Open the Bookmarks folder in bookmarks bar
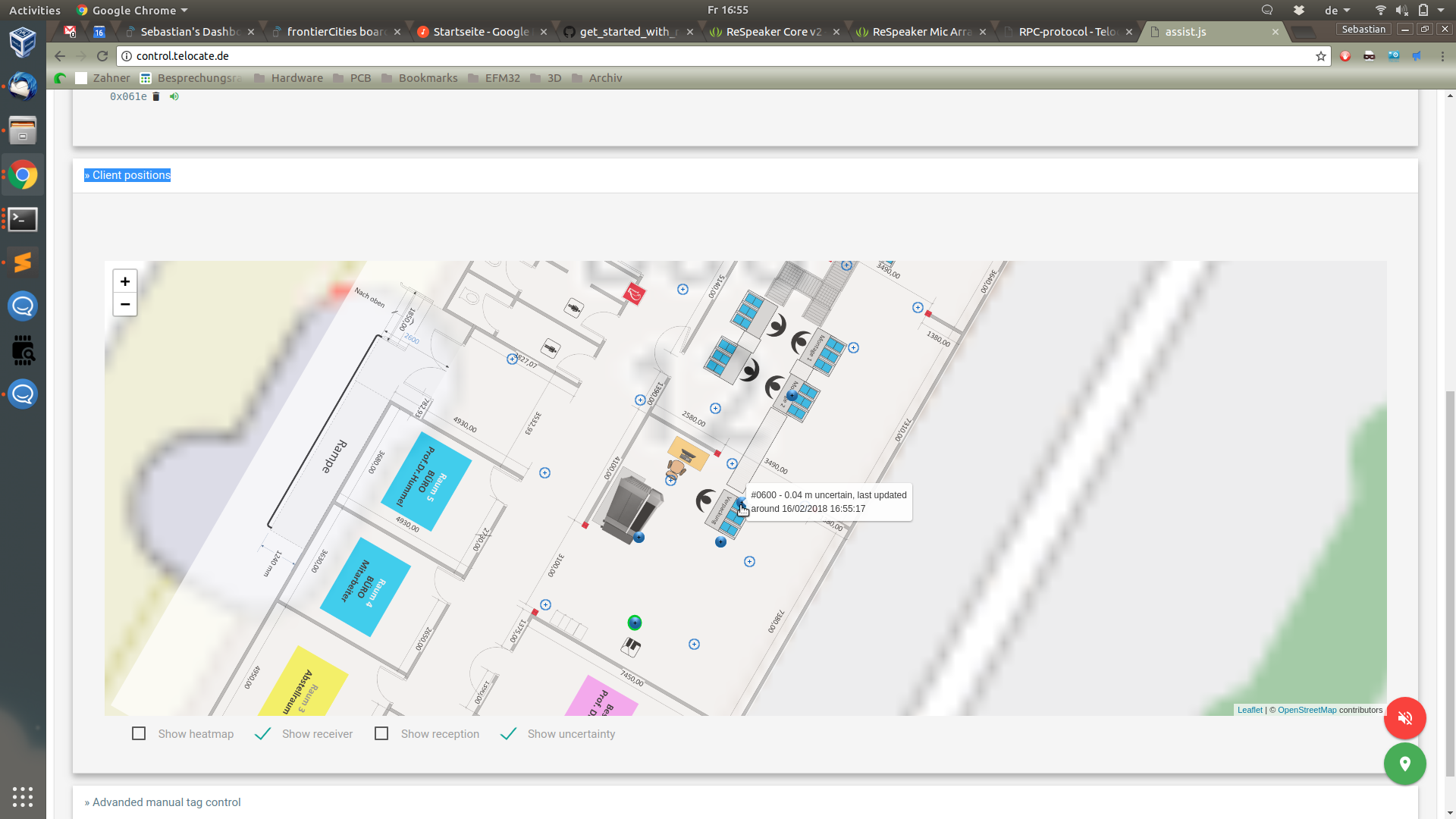Viewport: 1456px width, 819px height. (x=419, y=78)
